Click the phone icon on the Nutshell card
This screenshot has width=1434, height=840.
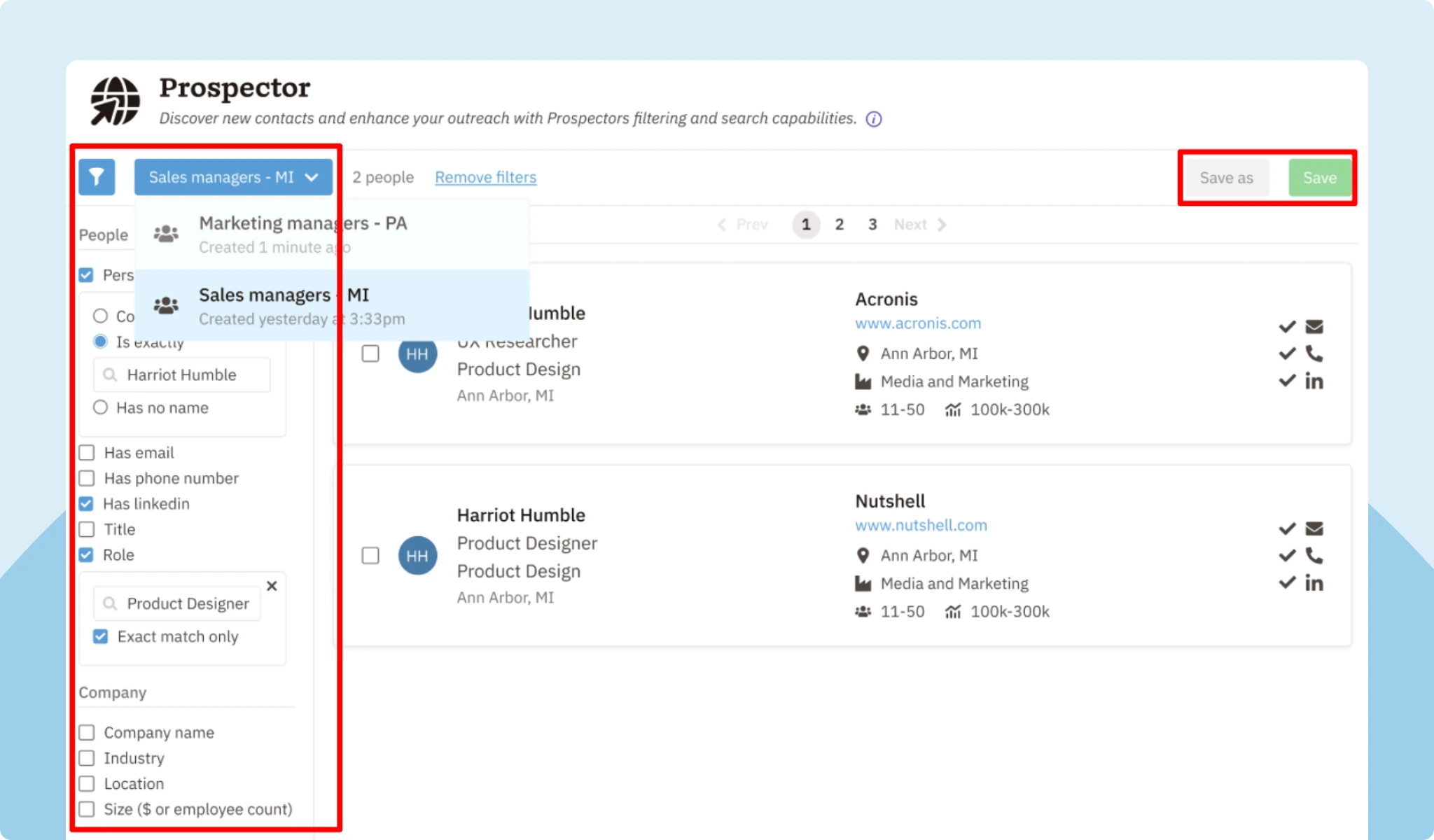pos(1314,555)
